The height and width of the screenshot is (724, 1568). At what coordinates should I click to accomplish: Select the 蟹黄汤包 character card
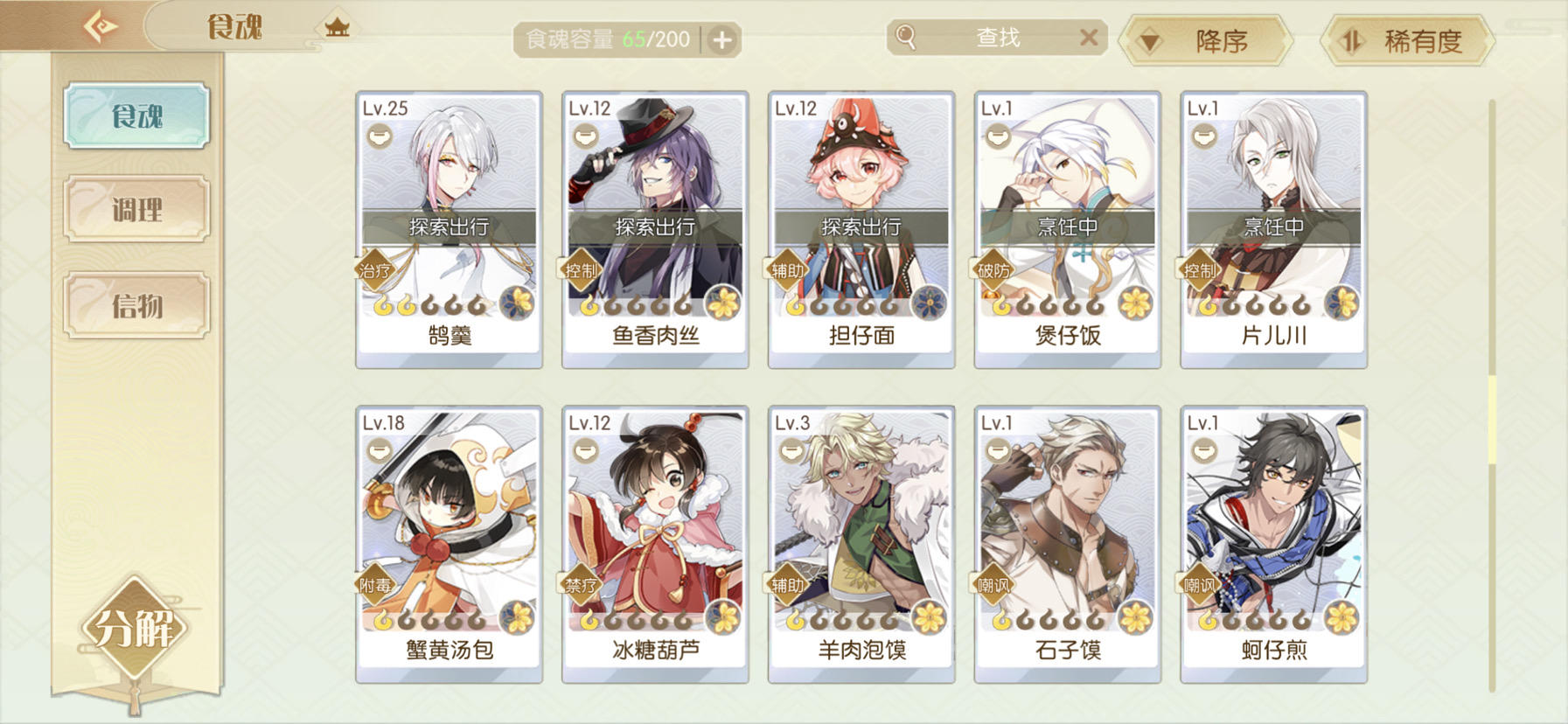point(449,544)
